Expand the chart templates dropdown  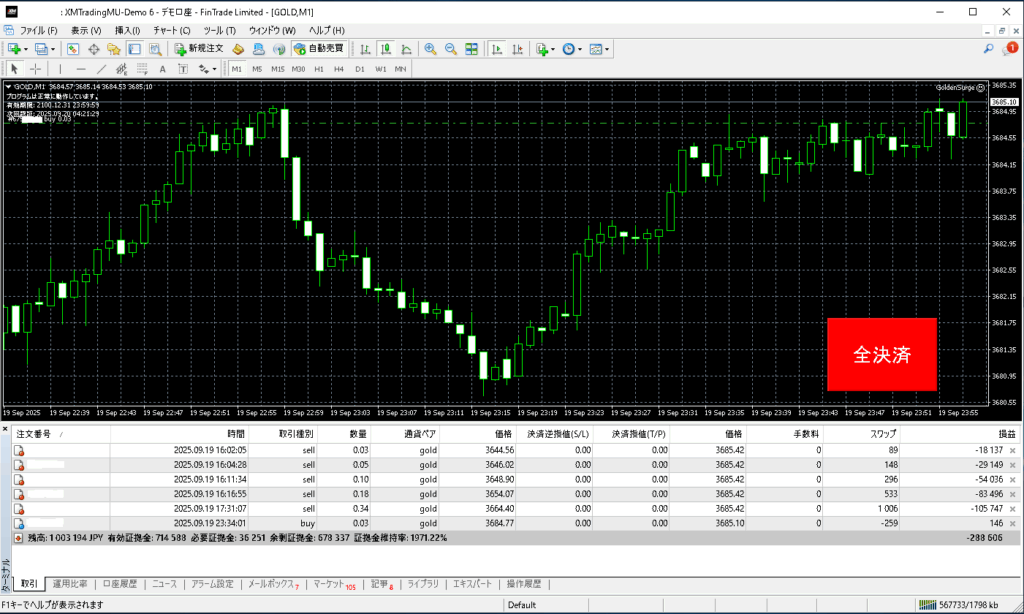[607, 48]
